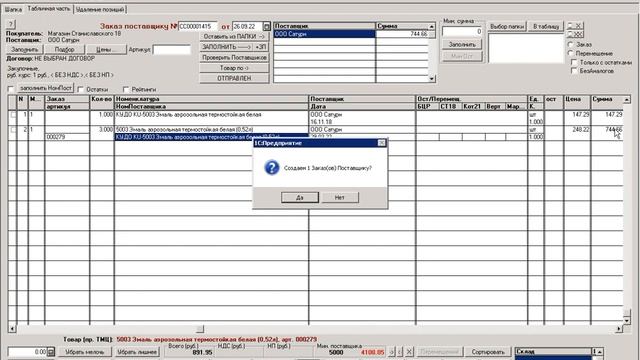The height and width of the screenshot is (360, 640).
Task: Click Заполнить button under Мин. сумма
Action: (x=462, y=44)
